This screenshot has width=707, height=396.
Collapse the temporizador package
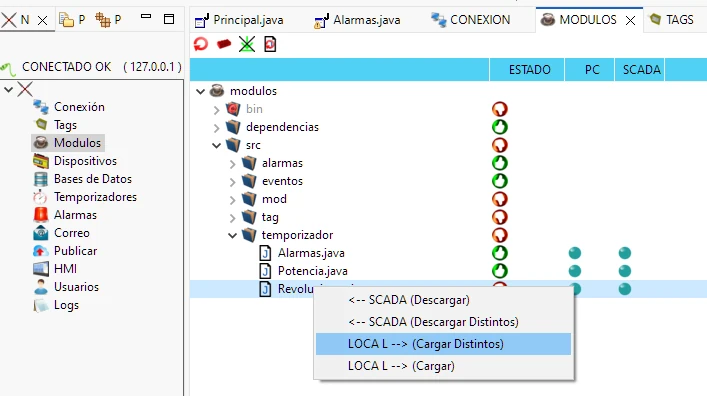[233, 235]
